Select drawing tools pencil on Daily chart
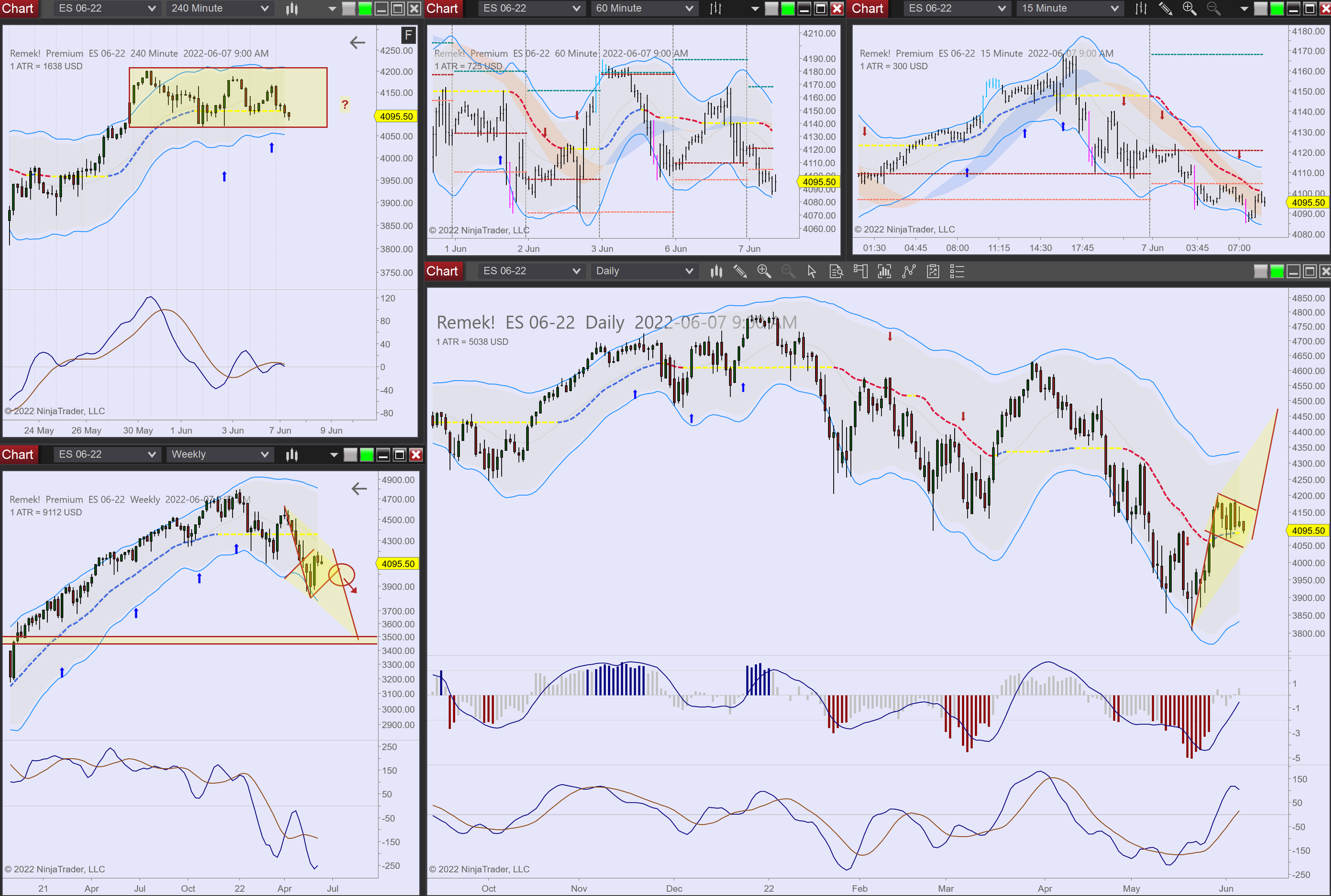Image resolution: width=1331 pixels, height=896 pixels. pos(740,272)
